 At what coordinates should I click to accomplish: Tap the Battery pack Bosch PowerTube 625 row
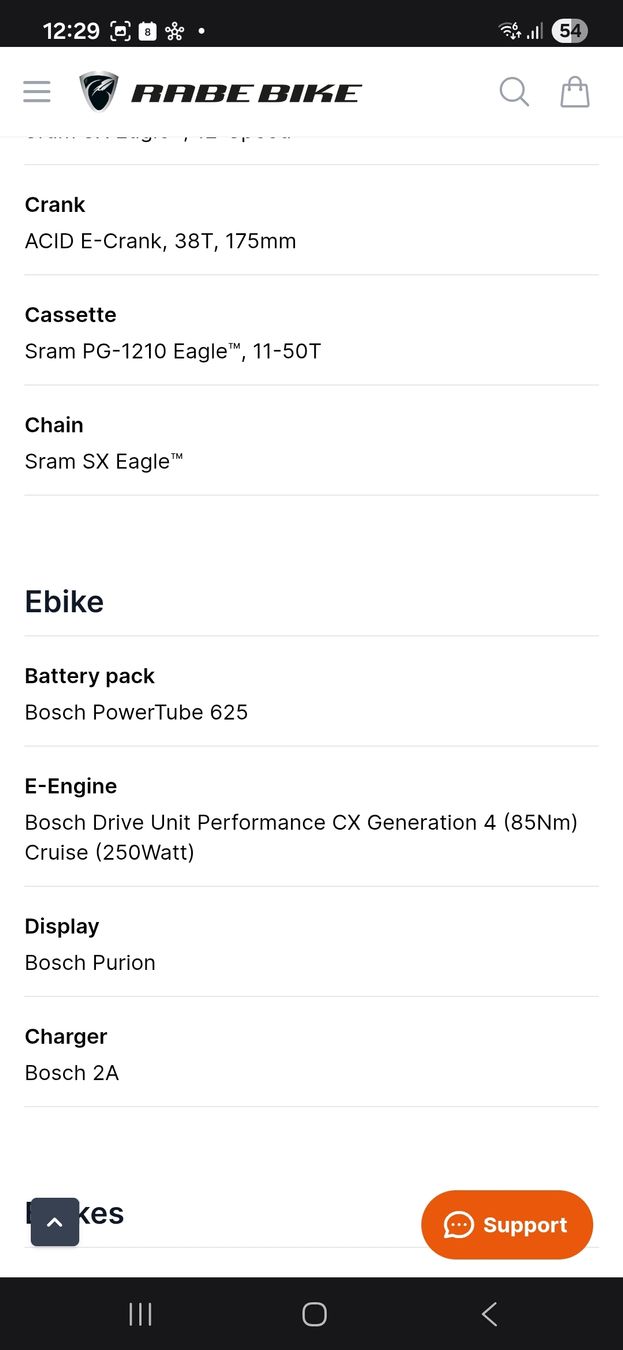coord(311,694)
